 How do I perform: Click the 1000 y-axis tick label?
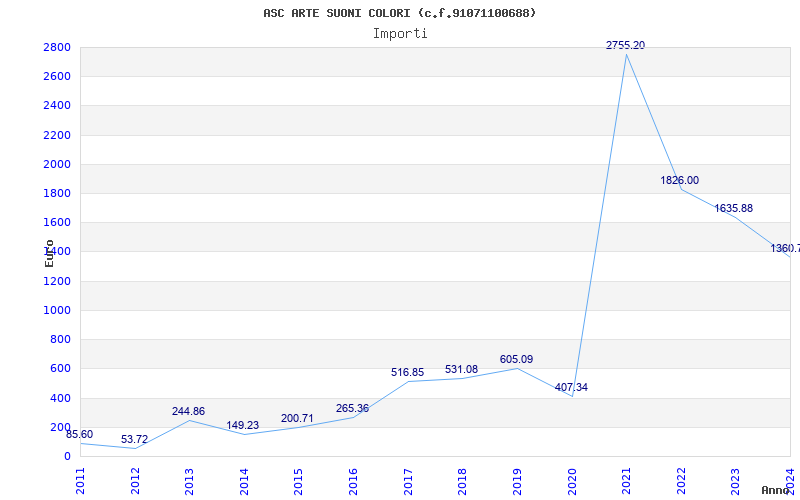click(57, 310)
